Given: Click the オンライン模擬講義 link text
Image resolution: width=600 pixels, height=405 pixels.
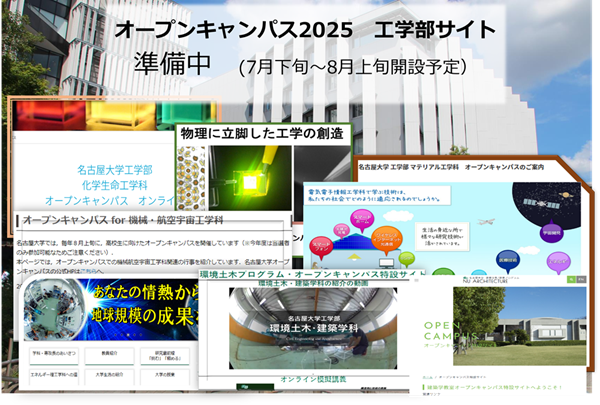Looking at the screenshot, I should (x=313, y=379).
